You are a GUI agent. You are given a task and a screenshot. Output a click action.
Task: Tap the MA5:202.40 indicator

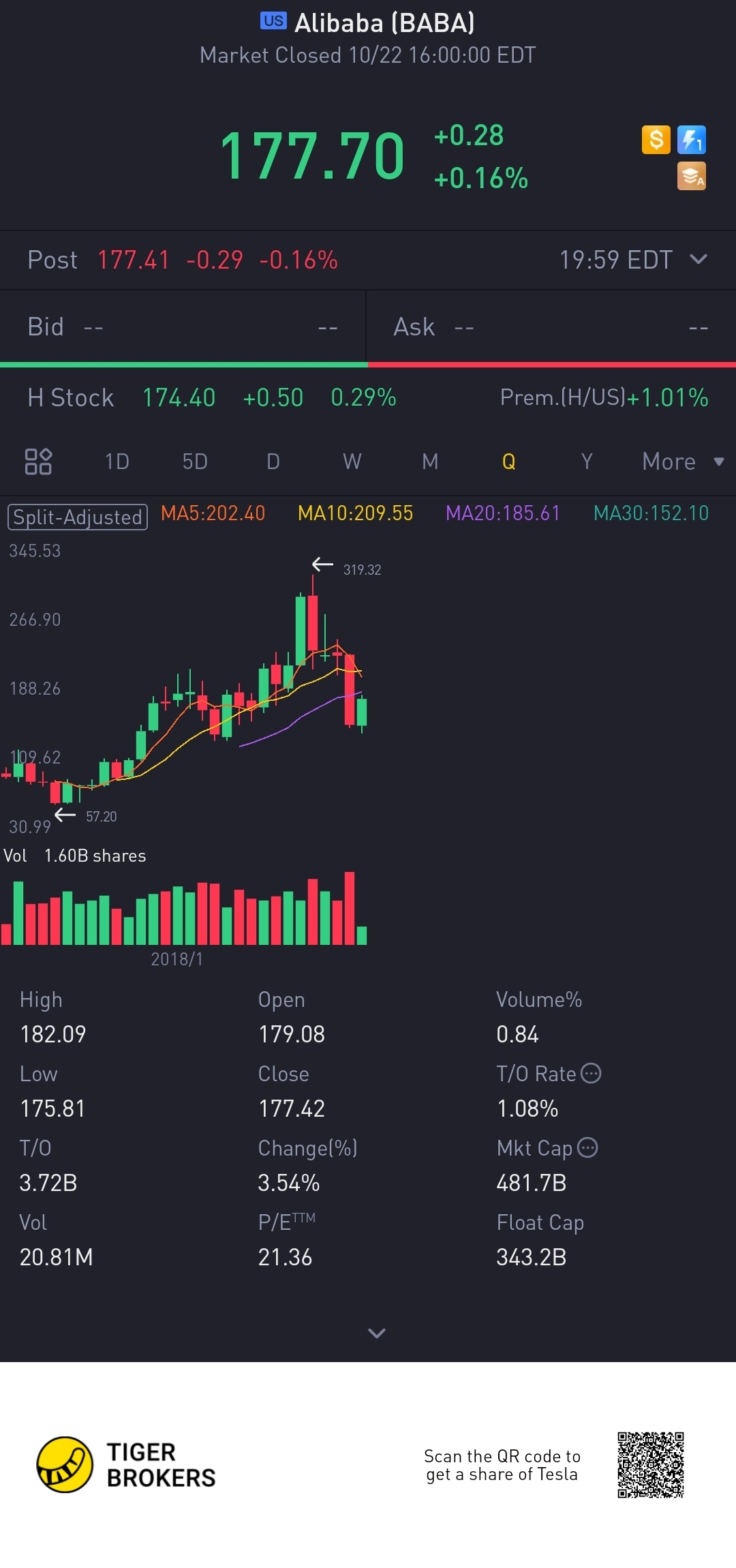(213, 513)
